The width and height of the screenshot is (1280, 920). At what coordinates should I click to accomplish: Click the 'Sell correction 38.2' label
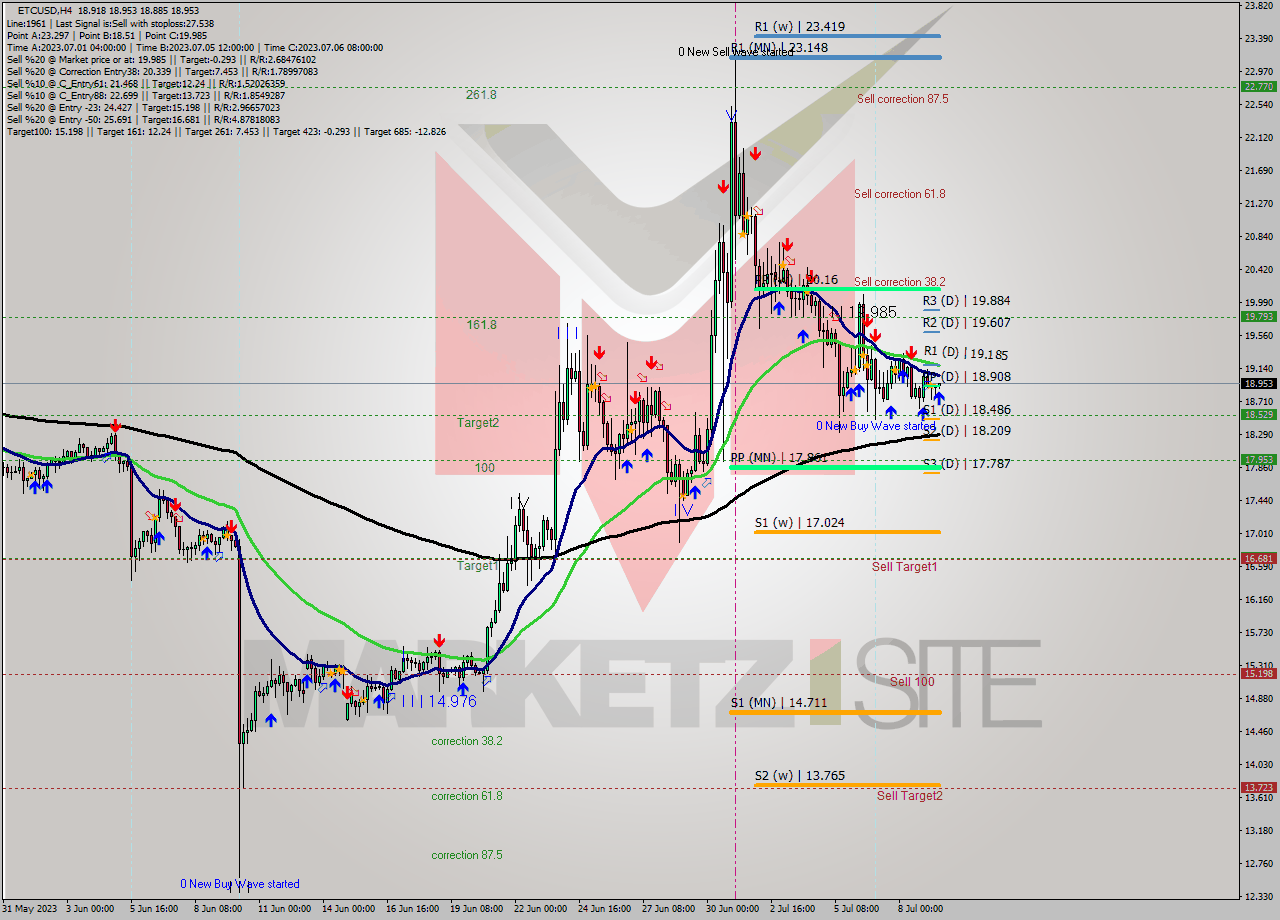pyautogui.click(x=899, y=282)
